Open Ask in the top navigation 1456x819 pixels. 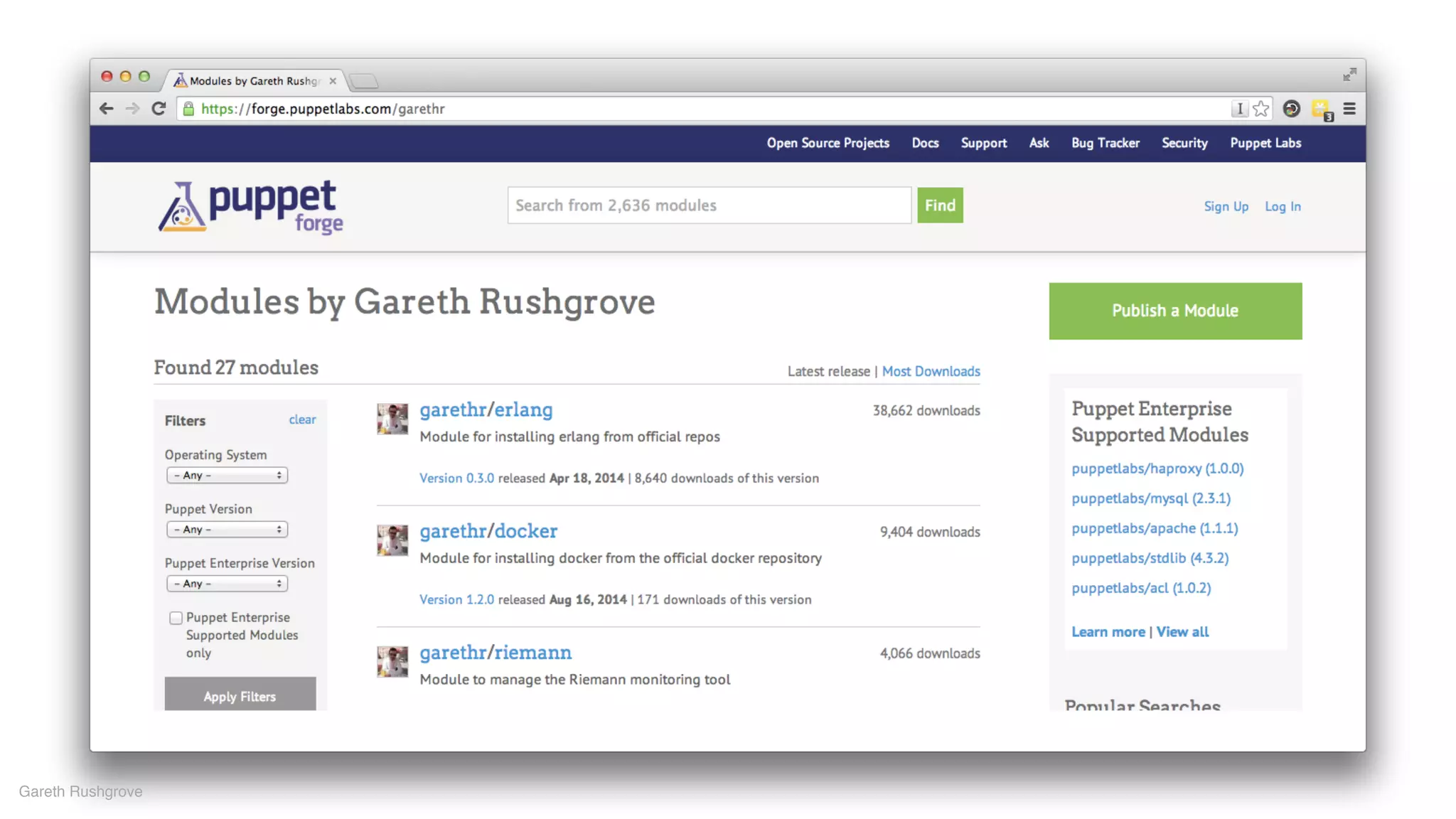click(x=1039, y=143)
